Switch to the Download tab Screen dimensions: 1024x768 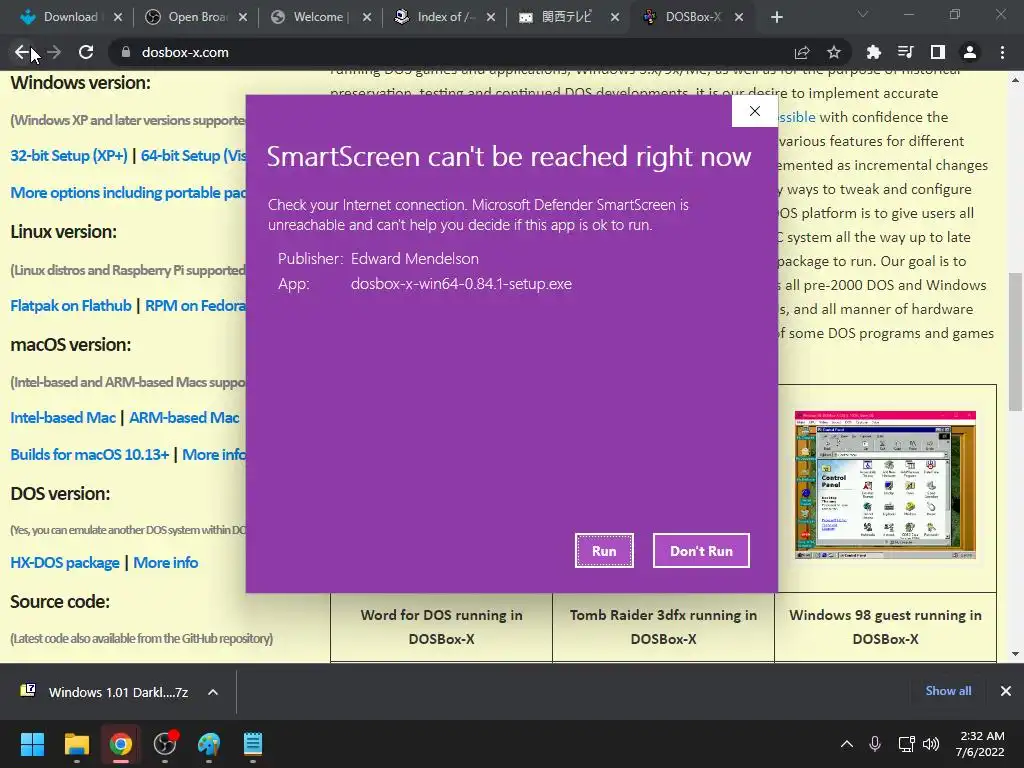click(x=69, y=17)
